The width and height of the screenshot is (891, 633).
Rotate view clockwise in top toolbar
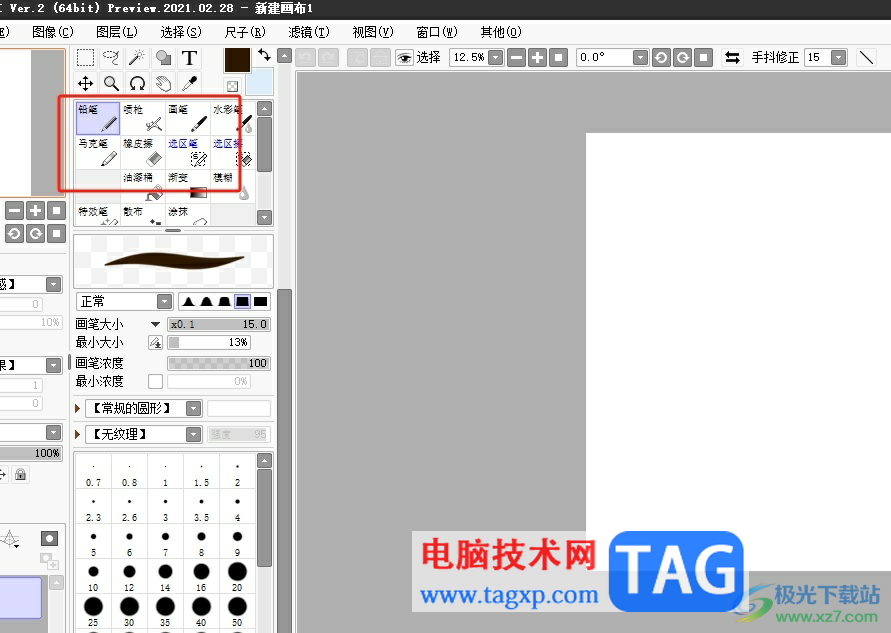click(682, 57)
